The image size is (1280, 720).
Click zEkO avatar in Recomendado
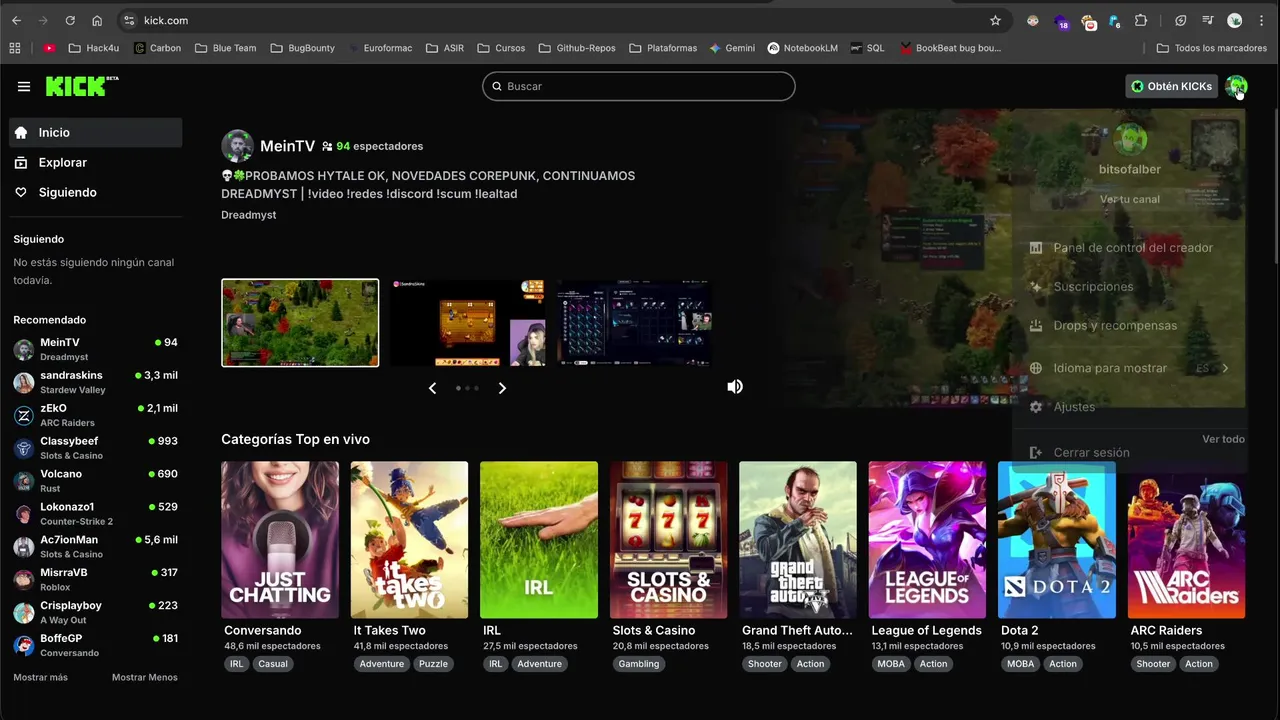[23, 415]
